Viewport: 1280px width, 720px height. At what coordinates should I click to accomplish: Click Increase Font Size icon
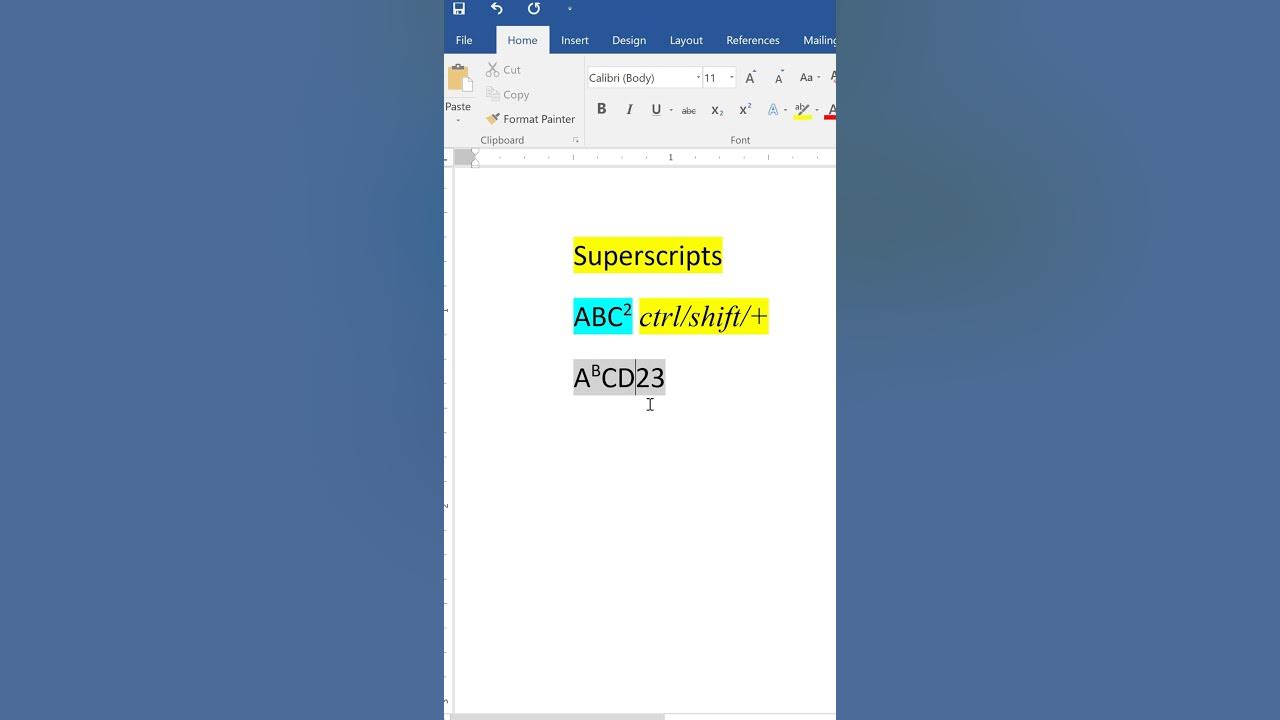click(x=751, y=78)
